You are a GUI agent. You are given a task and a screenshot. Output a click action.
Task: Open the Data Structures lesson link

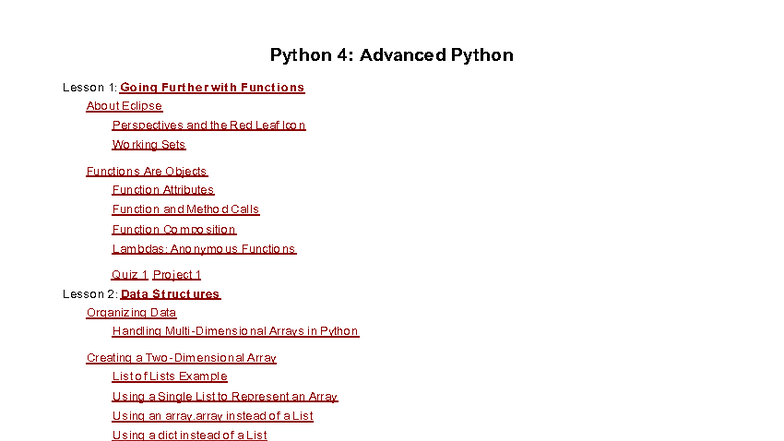(x=170, y=294)
